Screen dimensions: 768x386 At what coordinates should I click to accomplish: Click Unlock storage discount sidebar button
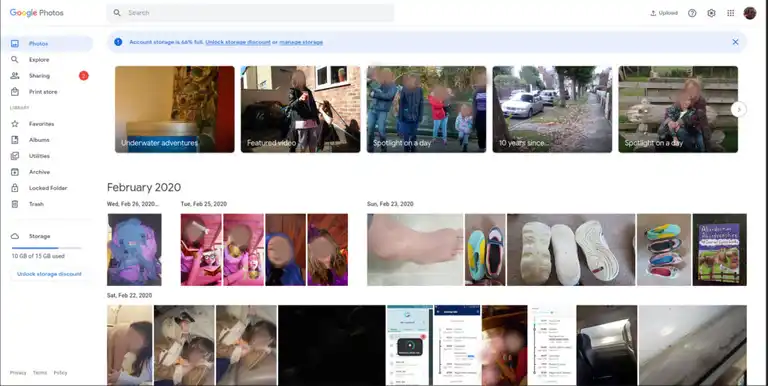(49, 274)
